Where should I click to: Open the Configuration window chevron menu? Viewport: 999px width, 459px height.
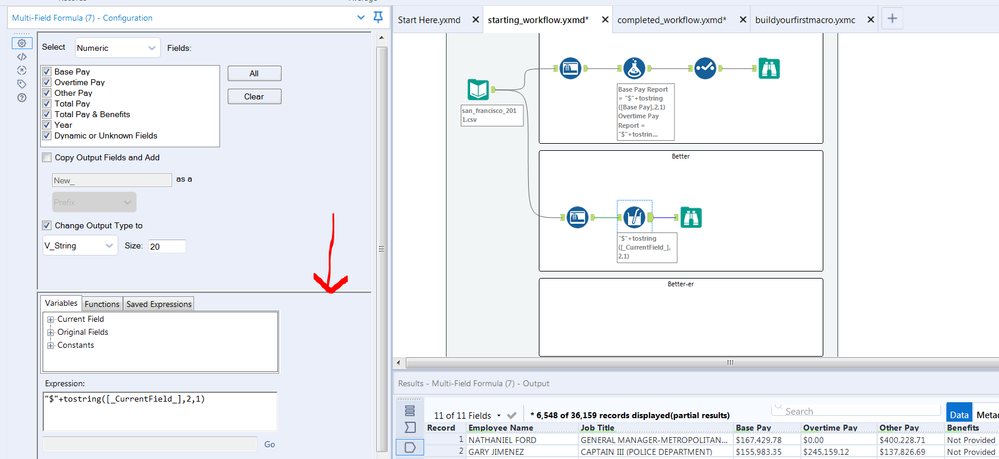[x=361, y=18]
